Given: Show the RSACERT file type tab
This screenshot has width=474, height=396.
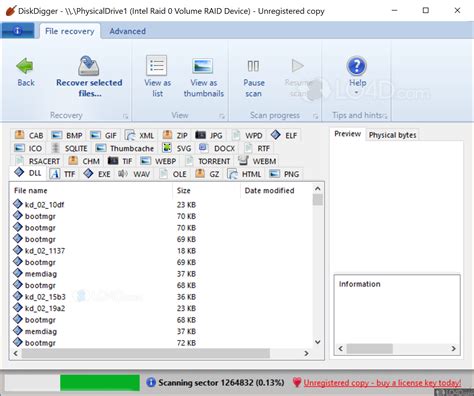Looking at the screenshot, I should 37,161.
